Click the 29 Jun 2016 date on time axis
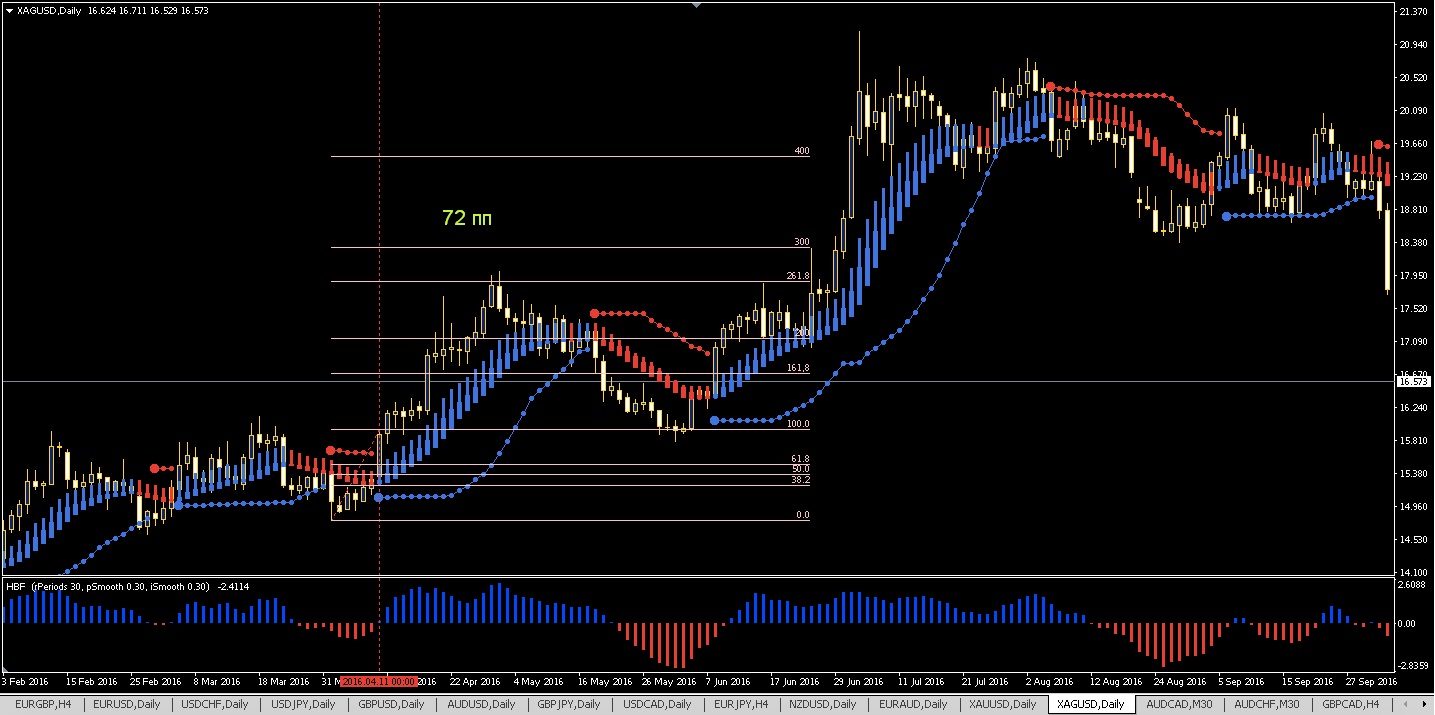 coord(859,681)
